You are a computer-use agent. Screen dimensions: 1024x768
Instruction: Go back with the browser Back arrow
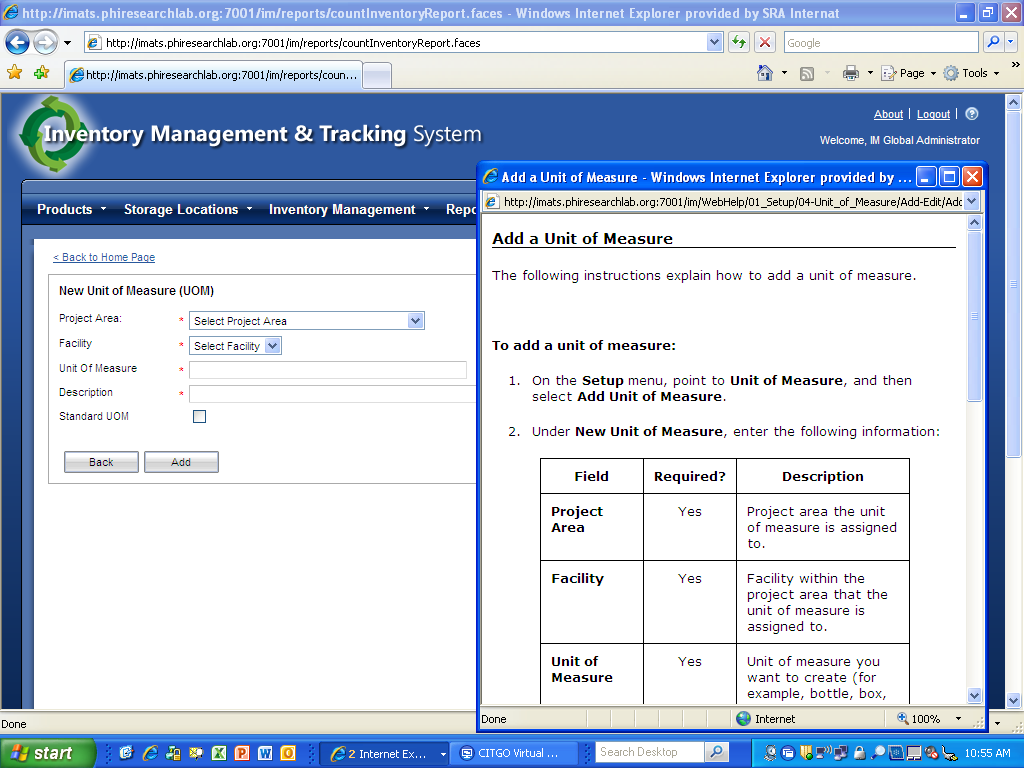click(x=18, y=43)
